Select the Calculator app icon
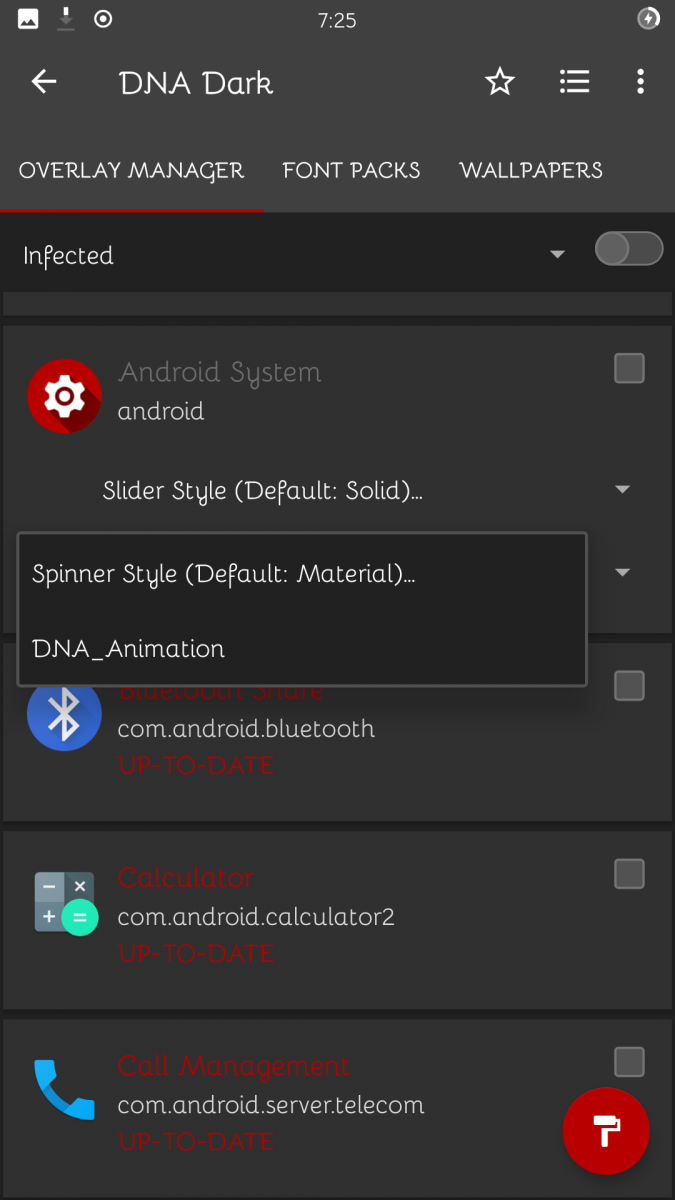 tap(64, 902)
